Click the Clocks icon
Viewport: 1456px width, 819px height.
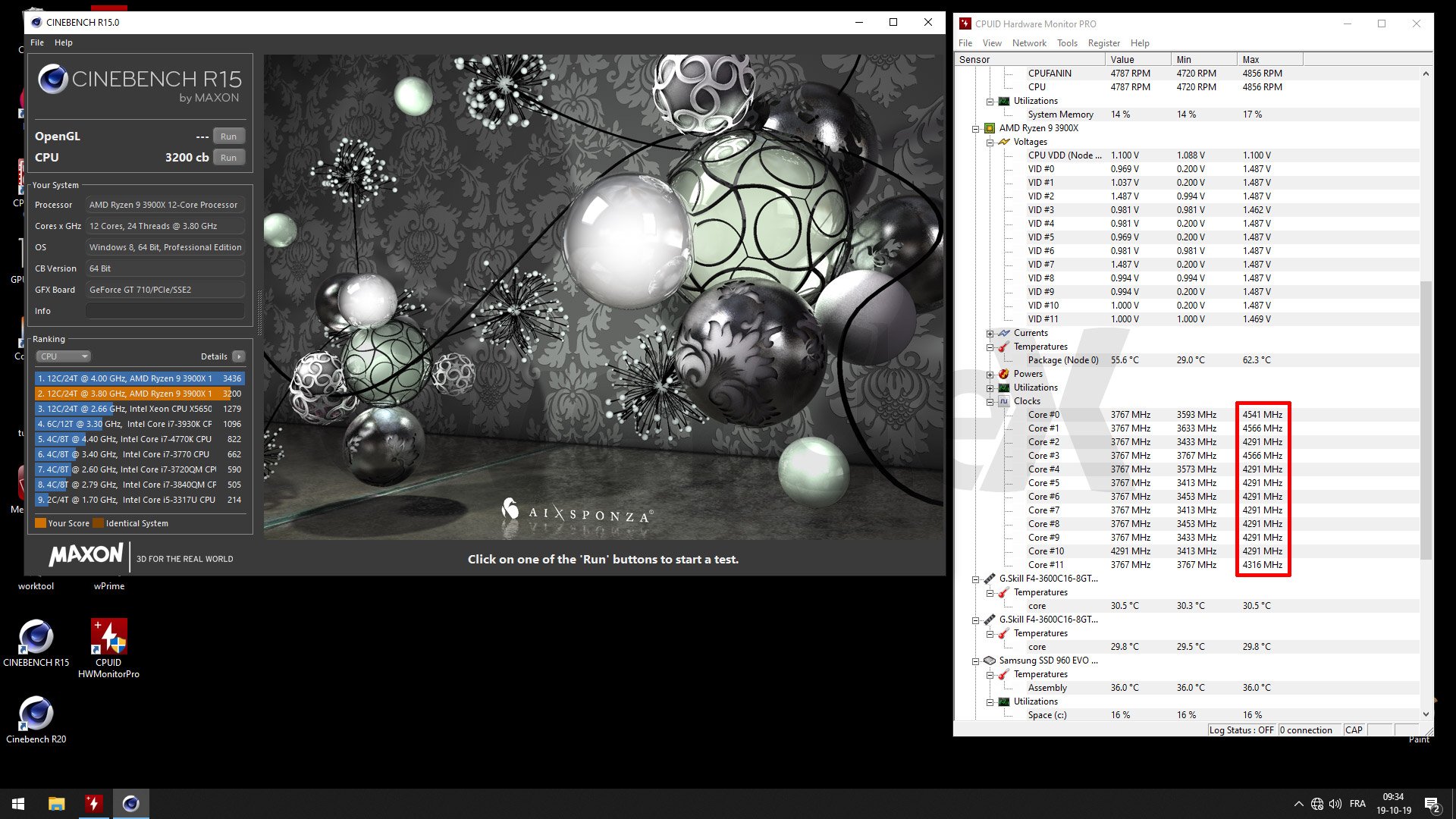(1004, 401)
